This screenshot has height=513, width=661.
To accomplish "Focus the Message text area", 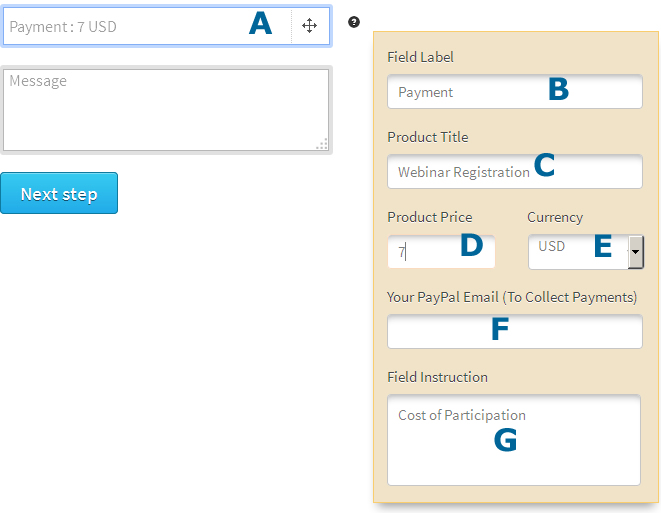I will (x=166, y=110).
